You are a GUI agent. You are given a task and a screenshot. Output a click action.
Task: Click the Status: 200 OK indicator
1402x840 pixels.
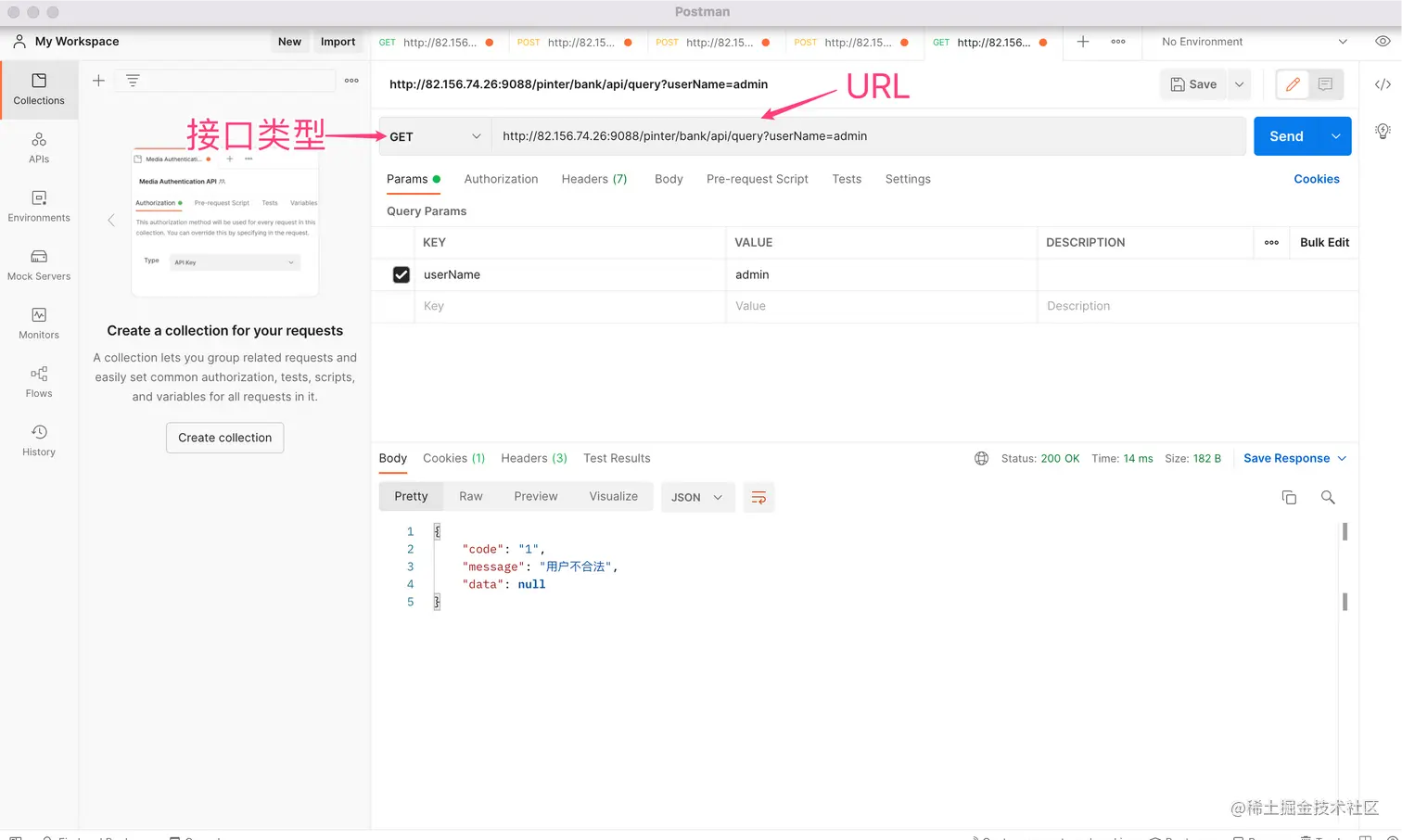point(1040,459)
